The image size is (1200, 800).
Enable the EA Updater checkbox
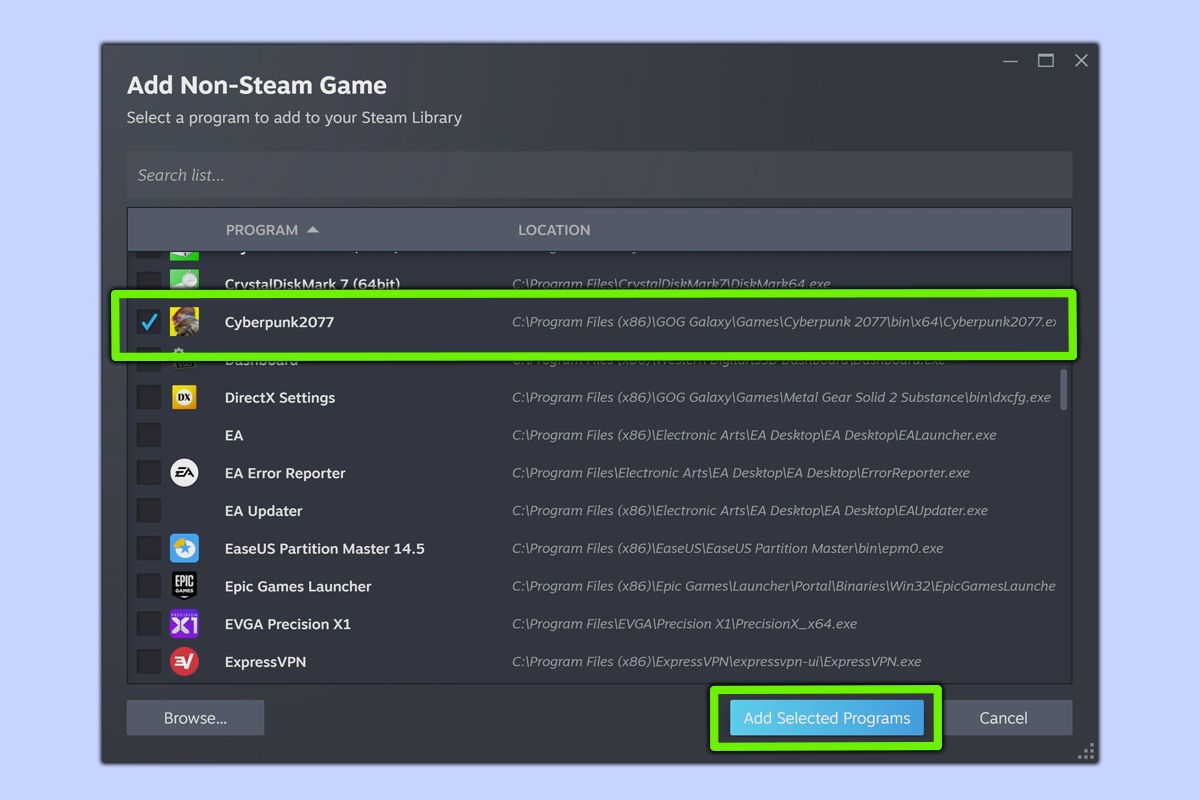click(x=148, y=510)
